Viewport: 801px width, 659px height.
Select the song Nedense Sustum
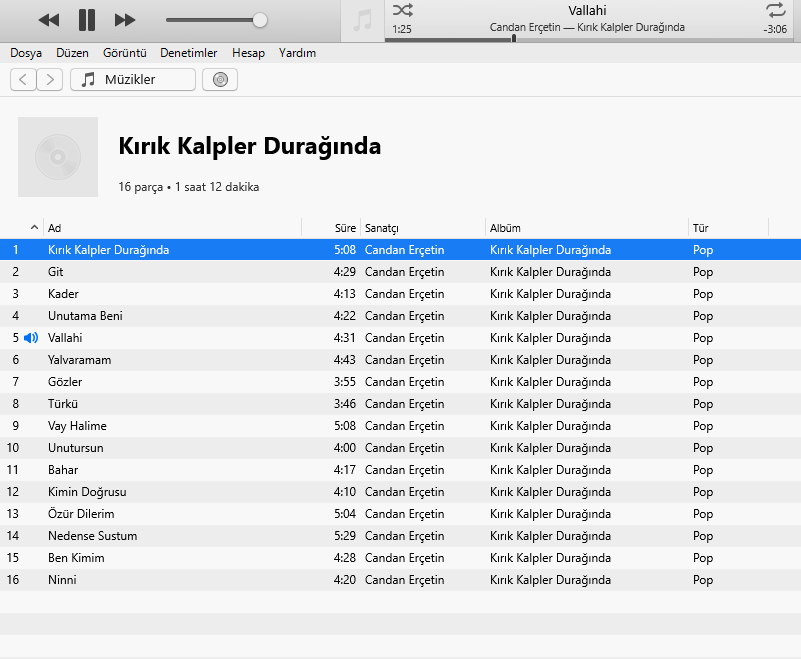click(x=400, y=535)
